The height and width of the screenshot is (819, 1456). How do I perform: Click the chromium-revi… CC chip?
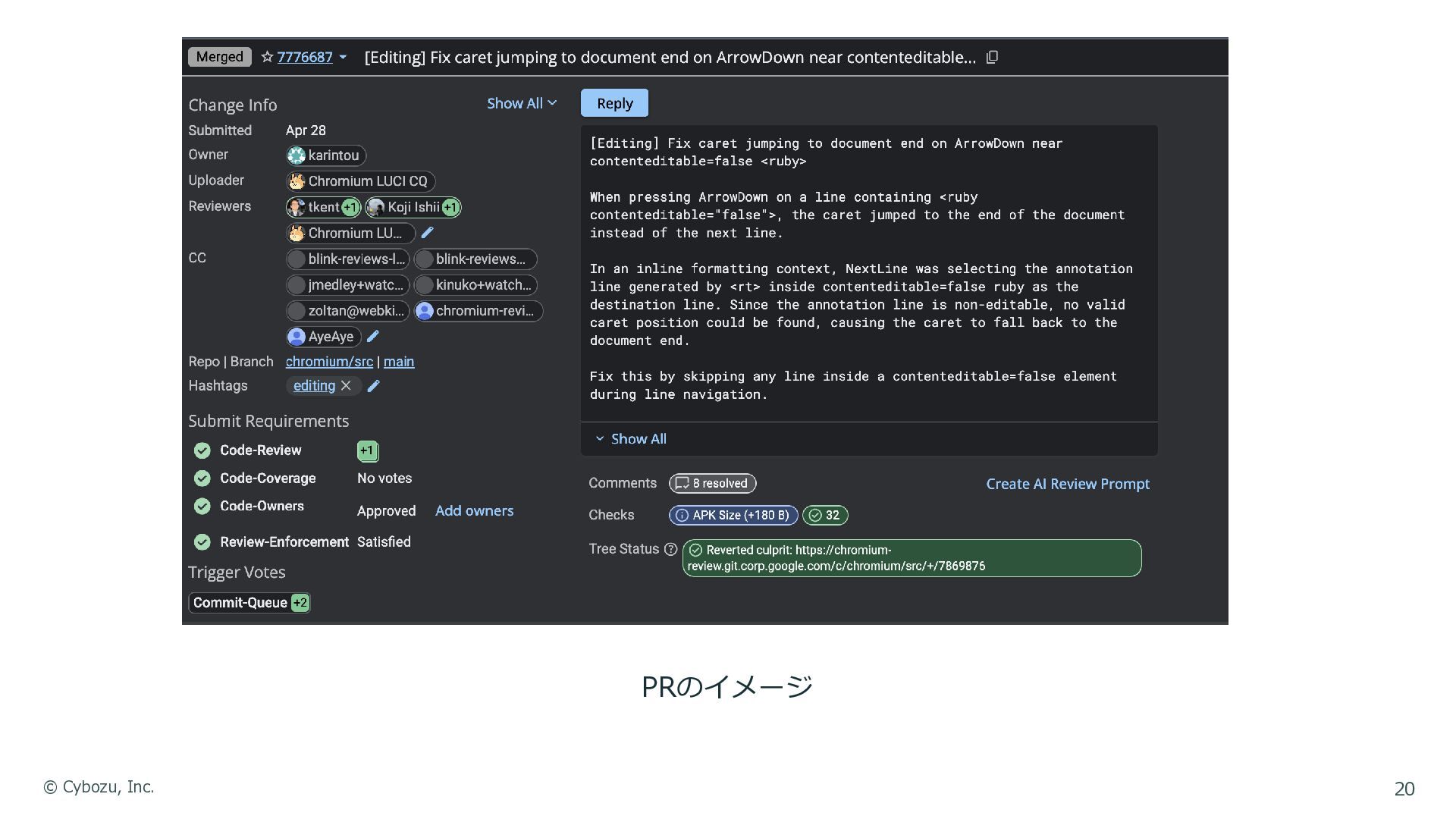[479, 311]
